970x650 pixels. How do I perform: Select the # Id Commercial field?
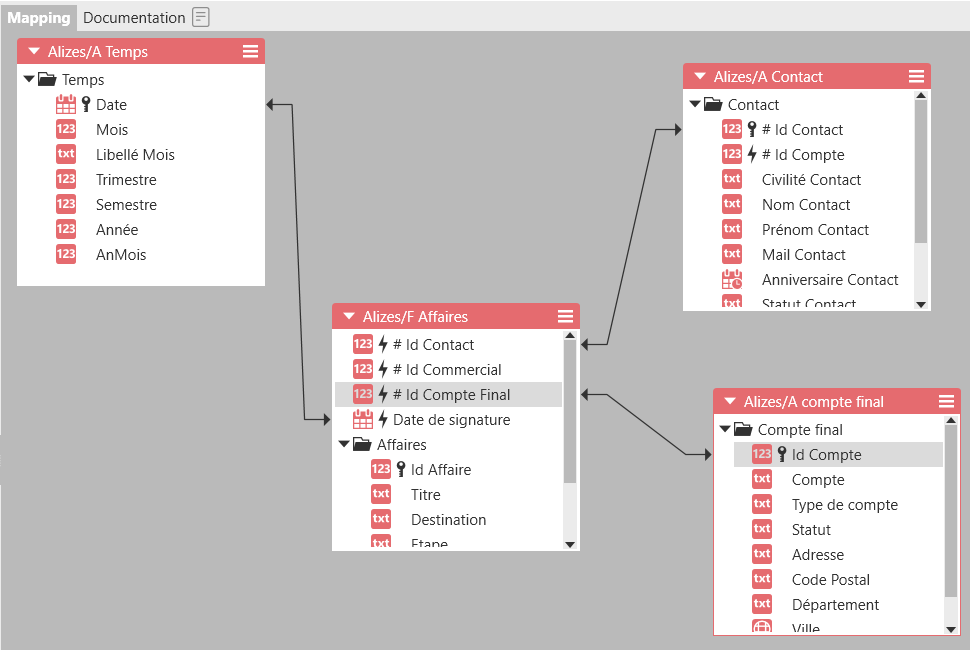coord(447,369)
